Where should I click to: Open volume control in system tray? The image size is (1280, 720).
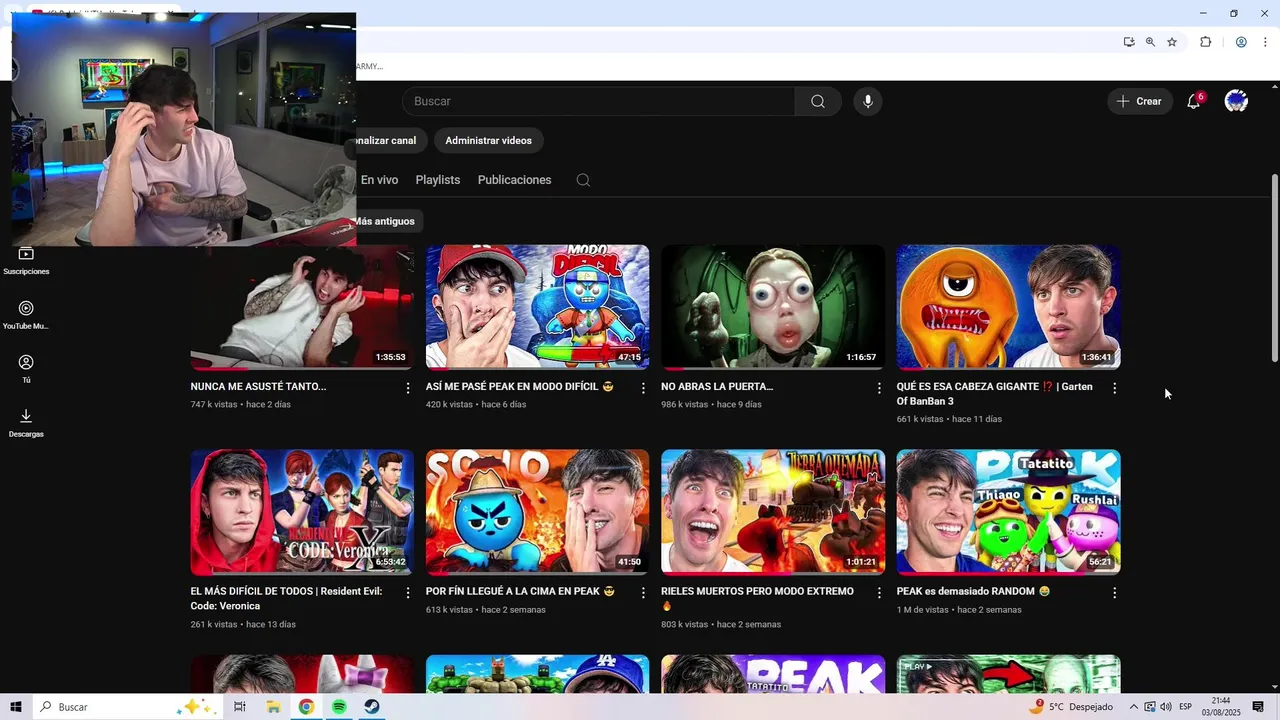pos(1166,707)
